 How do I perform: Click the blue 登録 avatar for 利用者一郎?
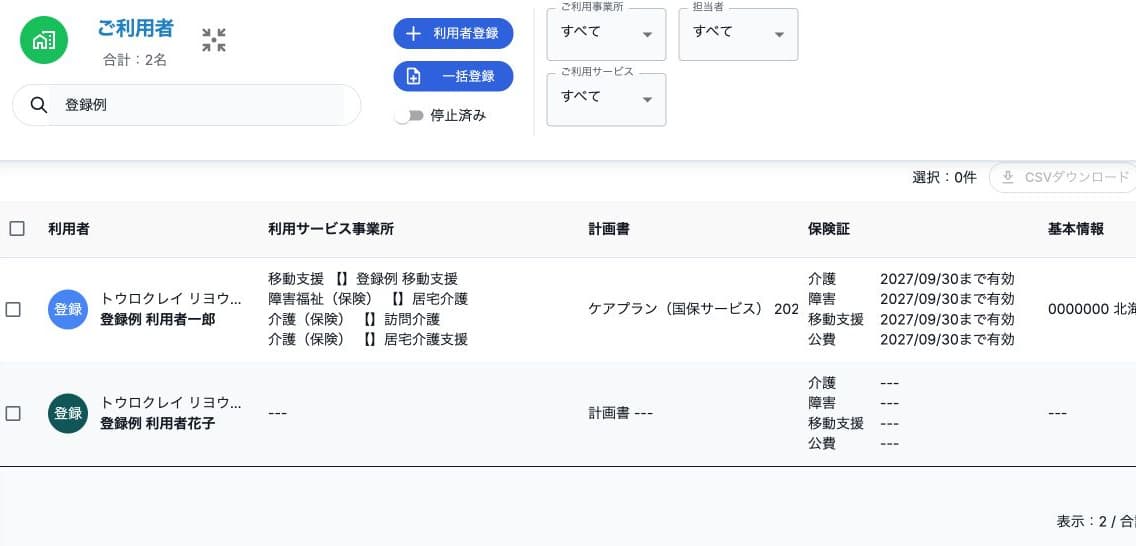click(x=68, y=309)
